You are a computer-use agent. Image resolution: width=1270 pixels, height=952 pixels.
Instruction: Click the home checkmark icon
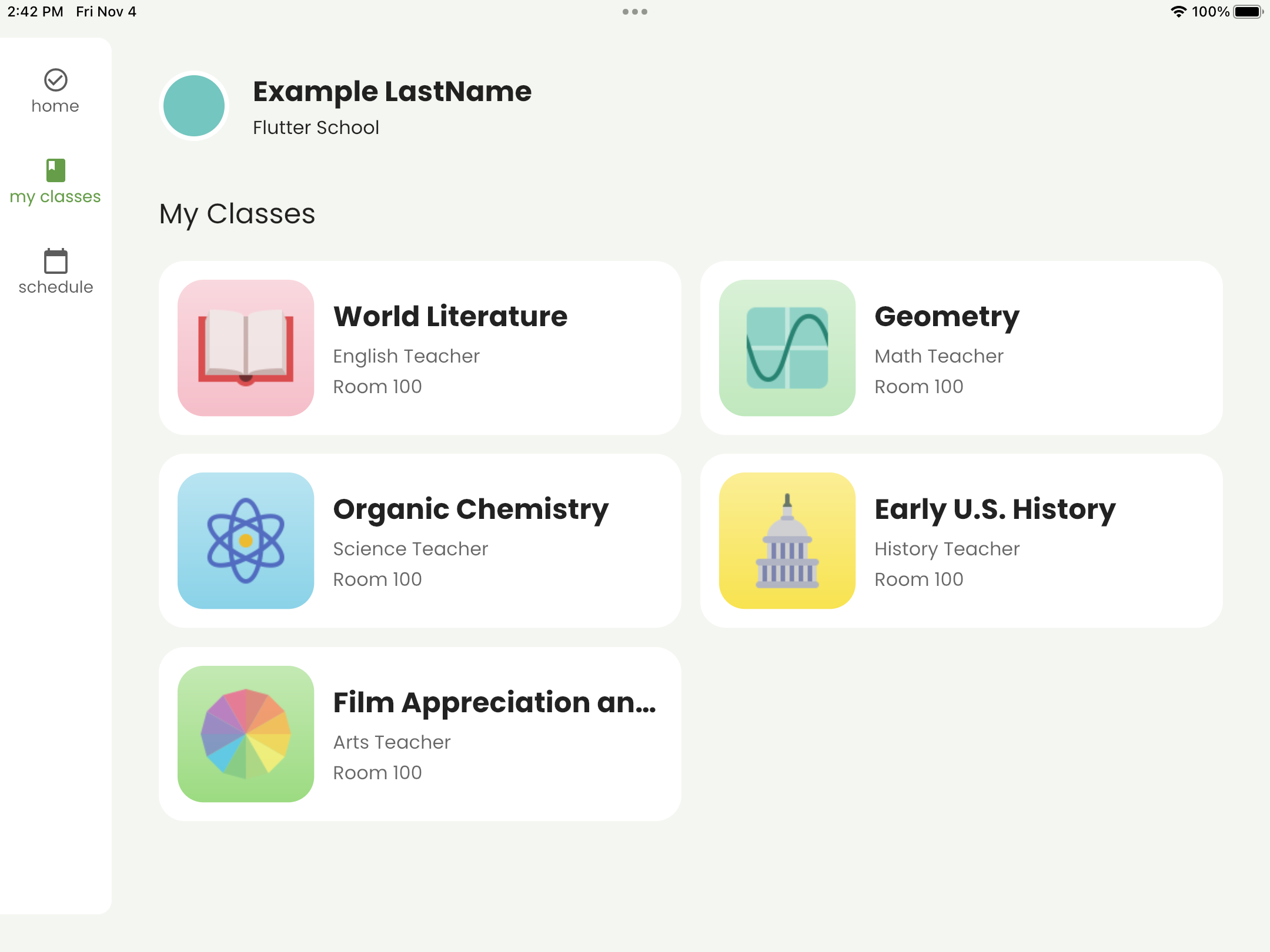pyautogui.click(x=56, y=81)
